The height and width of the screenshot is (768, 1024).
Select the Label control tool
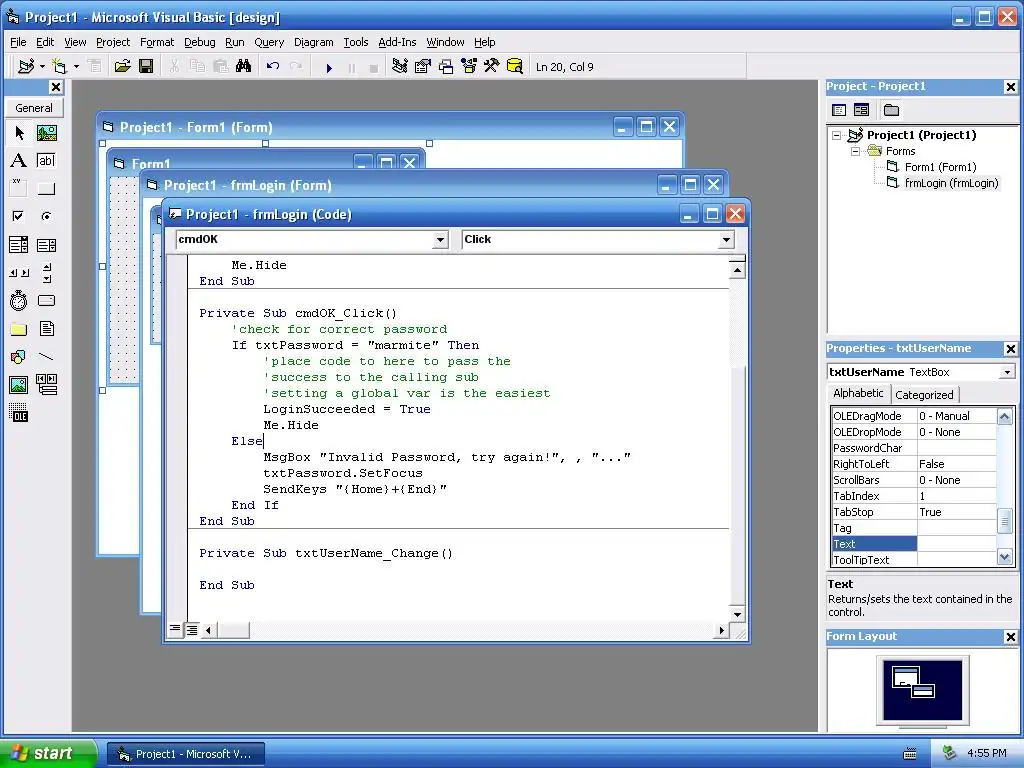point(19,161)
